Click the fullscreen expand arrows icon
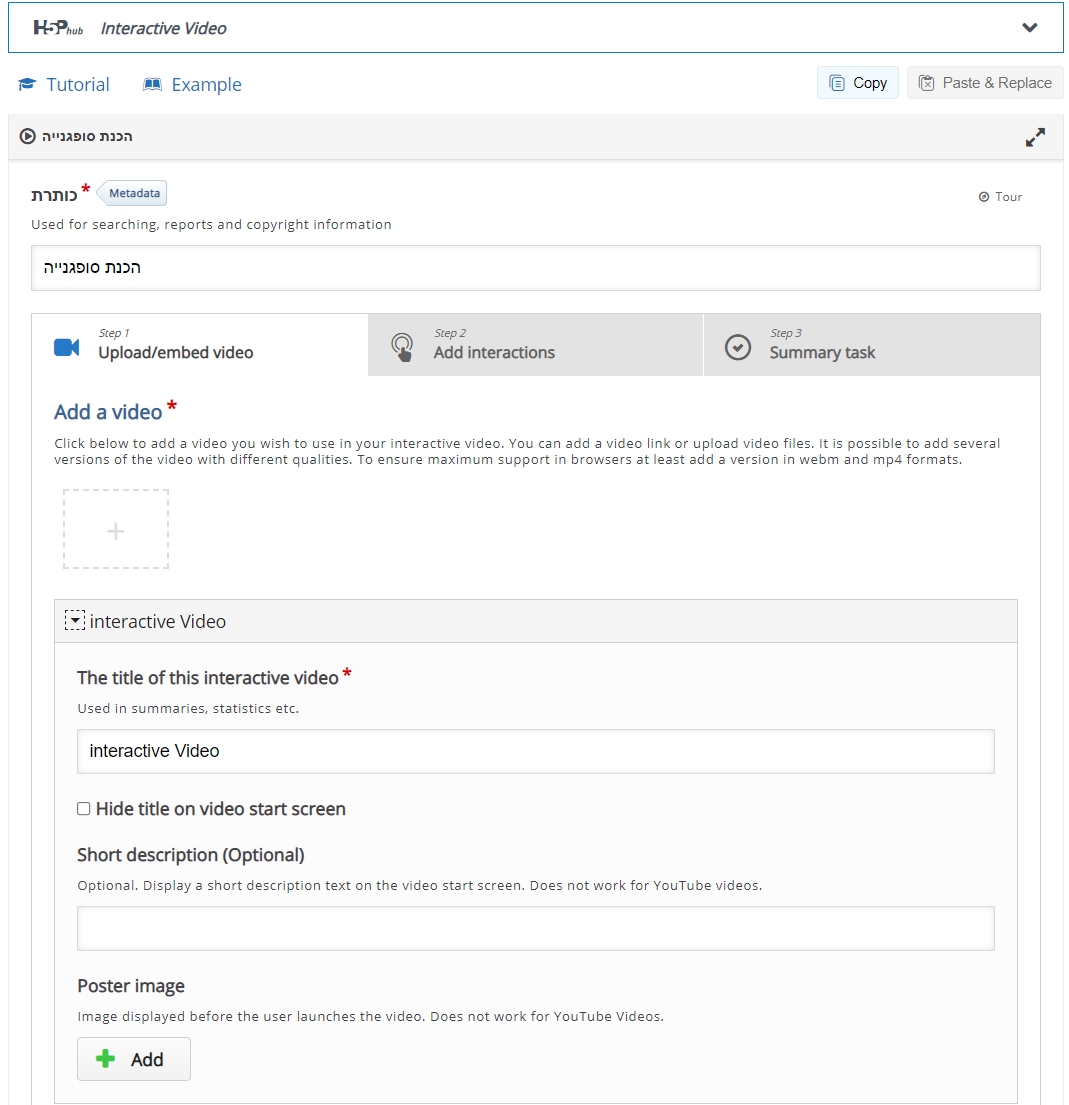Image resolution: width=1069 pixels, height=1105 pixels. pyautogui.click(x=1035, y=137)
